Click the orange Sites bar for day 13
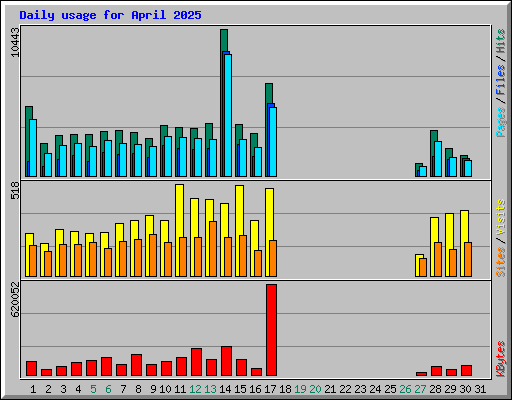 click(x=213, y=249)
